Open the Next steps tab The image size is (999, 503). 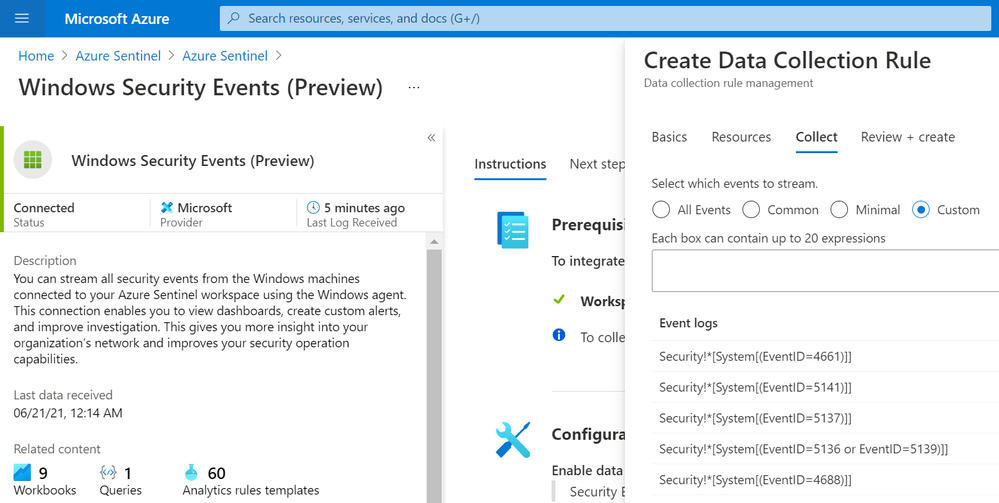pos(597,164)
